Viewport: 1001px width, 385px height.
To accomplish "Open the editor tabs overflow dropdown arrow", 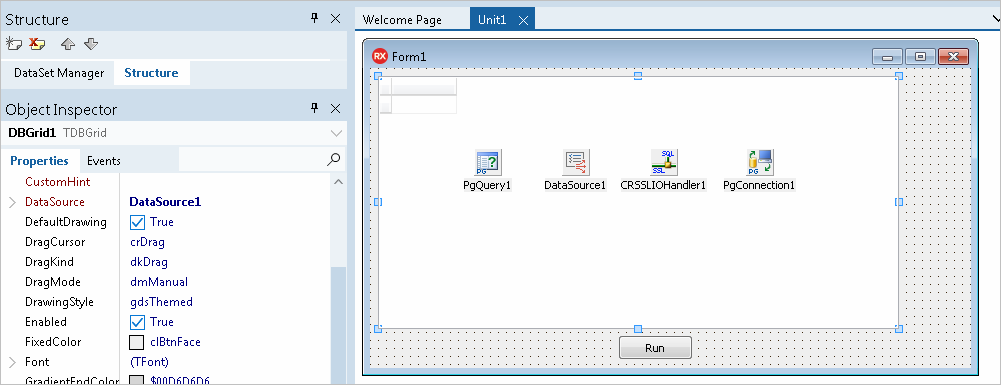I will [x=996, y=20].
